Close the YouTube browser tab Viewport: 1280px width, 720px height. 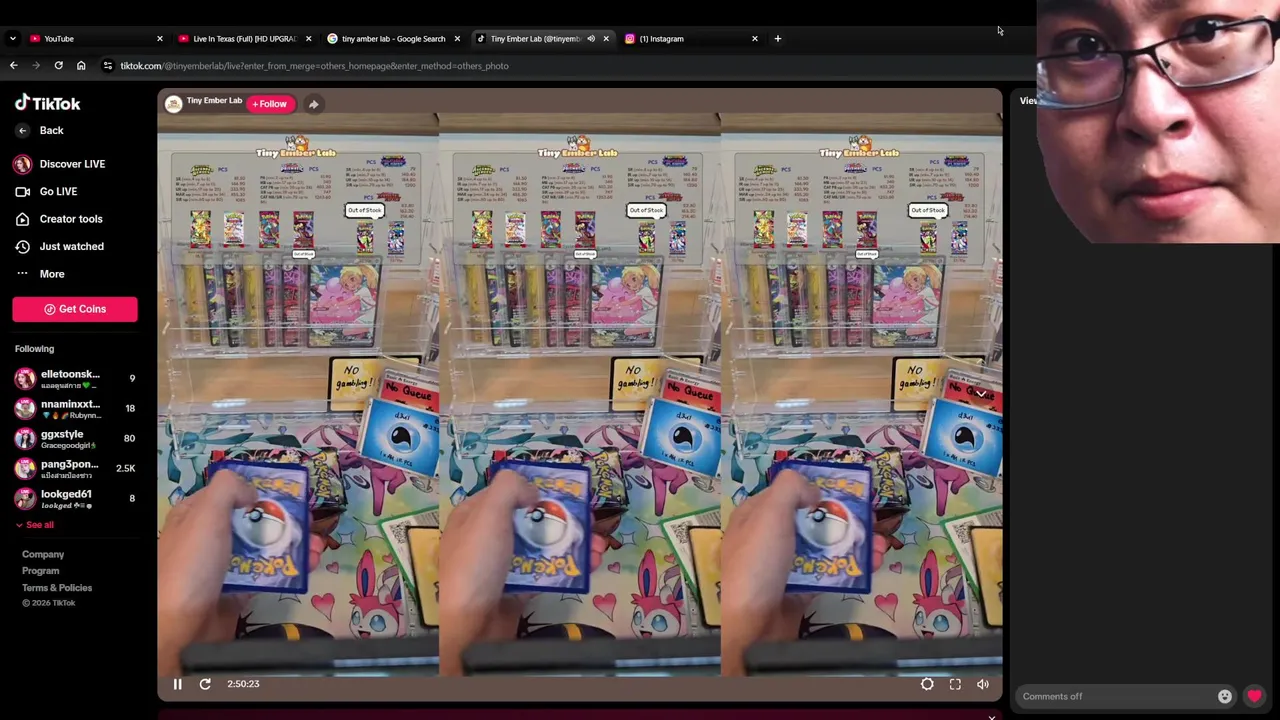(159, 39)
